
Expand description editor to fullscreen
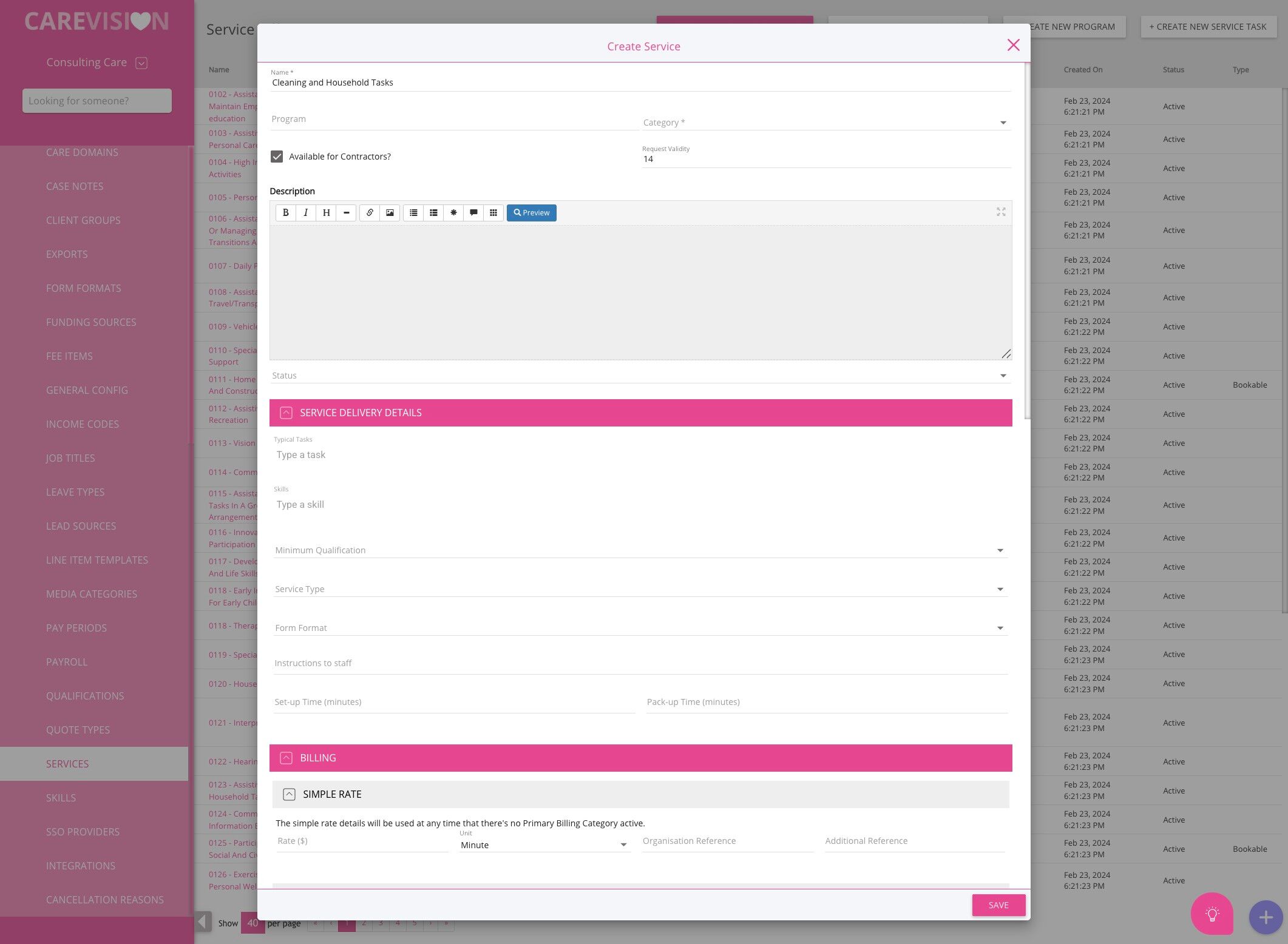(x=1001, y=212)
